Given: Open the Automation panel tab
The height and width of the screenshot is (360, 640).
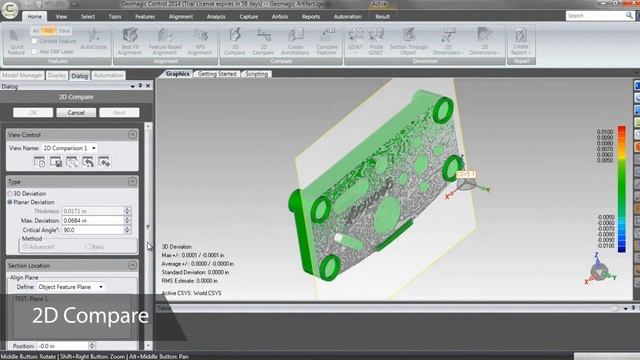Looking at the screenshot, I should (x=108, y=76).
